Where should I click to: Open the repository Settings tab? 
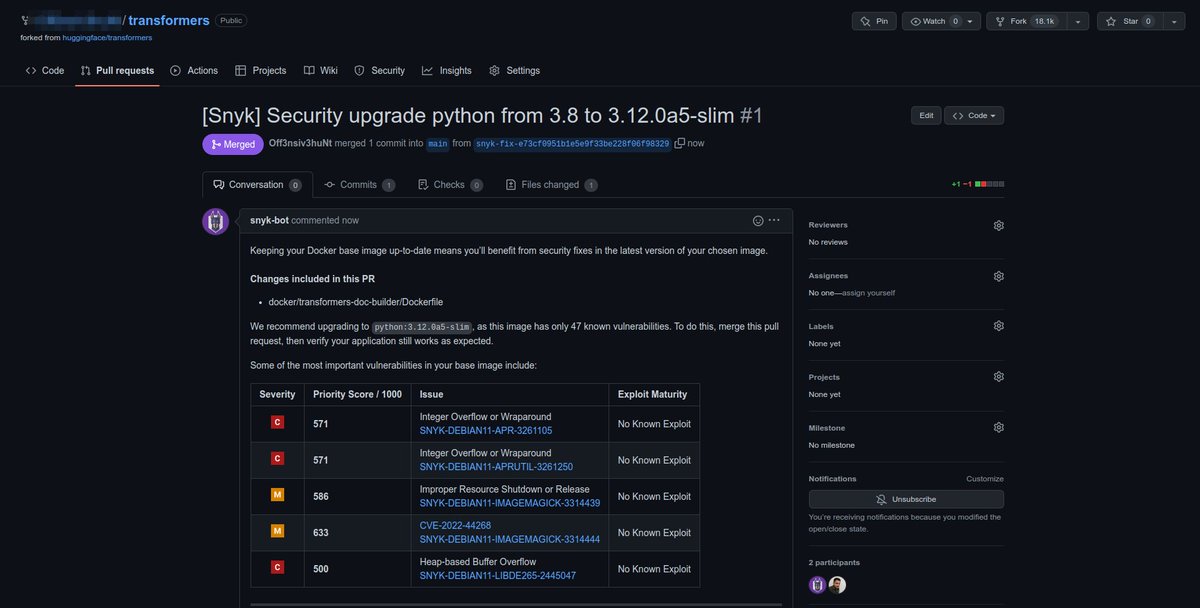pos(515,71)
